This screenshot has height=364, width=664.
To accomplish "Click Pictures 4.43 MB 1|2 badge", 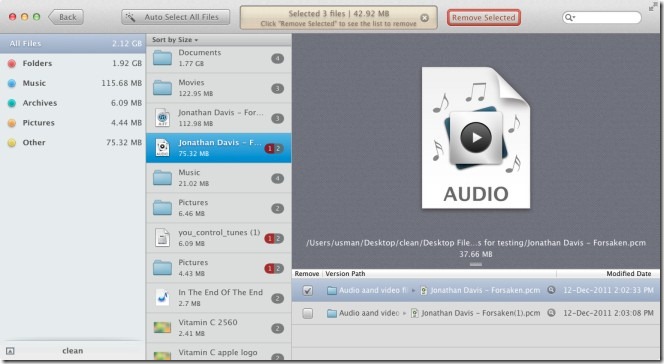I will pos(274,268).
